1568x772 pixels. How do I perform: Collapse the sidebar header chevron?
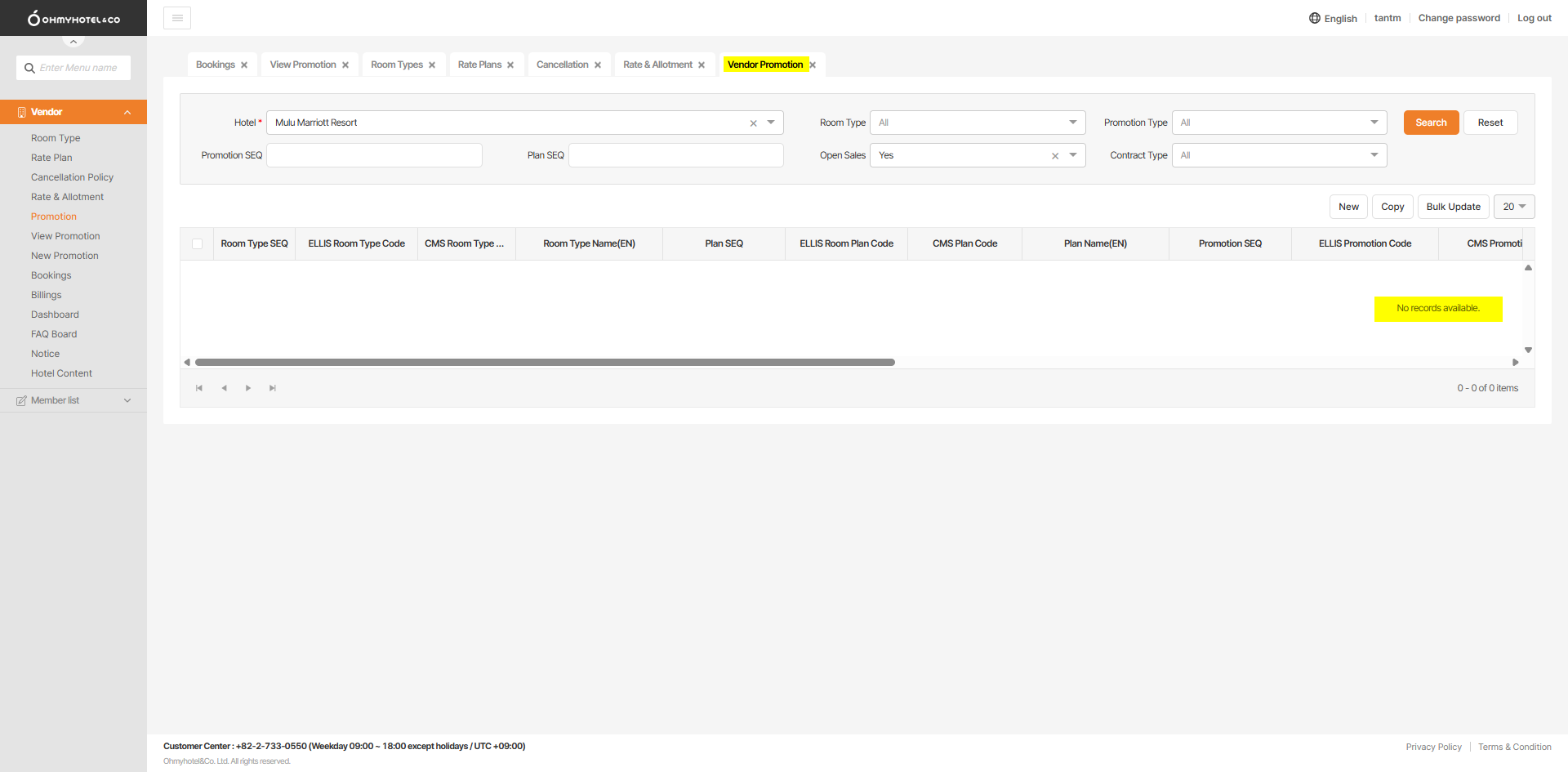pos(73,41)
